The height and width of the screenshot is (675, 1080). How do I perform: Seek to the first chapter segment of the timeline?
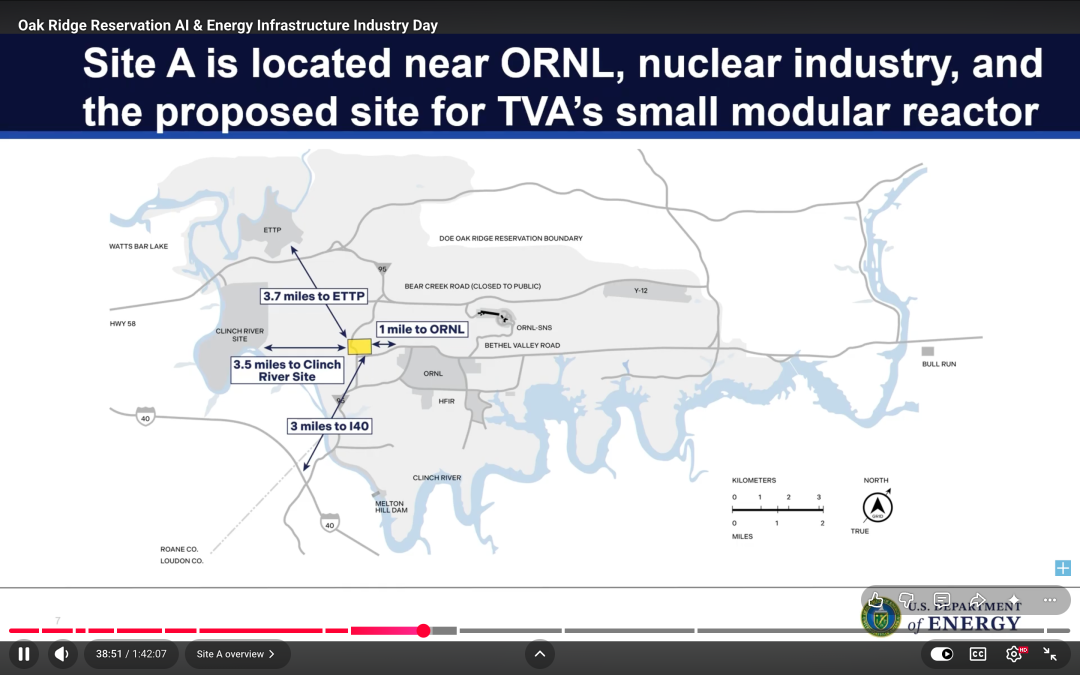(x=23, y=630)
